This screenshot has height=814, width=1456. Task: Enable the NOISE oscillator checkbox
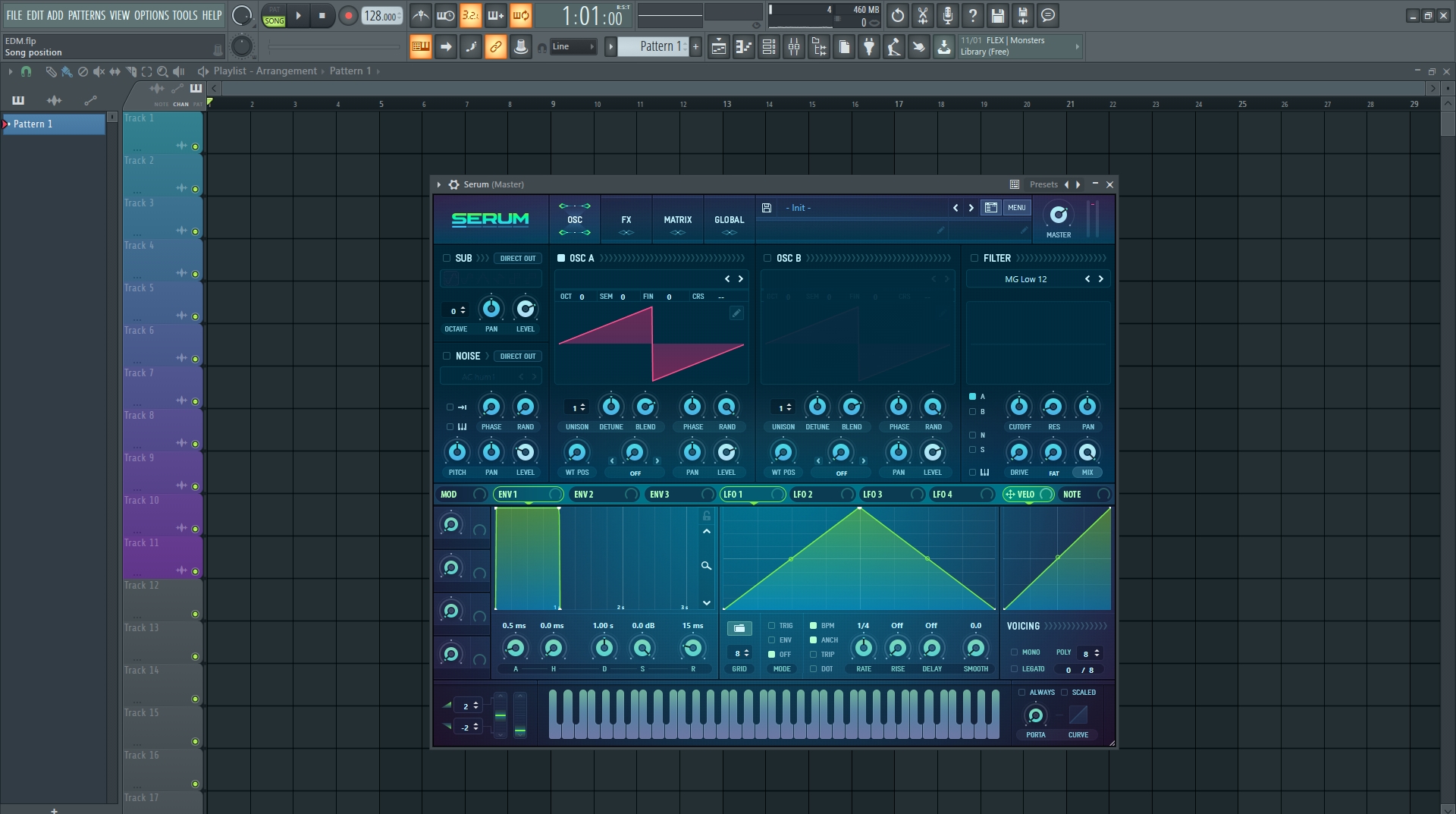tap(447, 356)
